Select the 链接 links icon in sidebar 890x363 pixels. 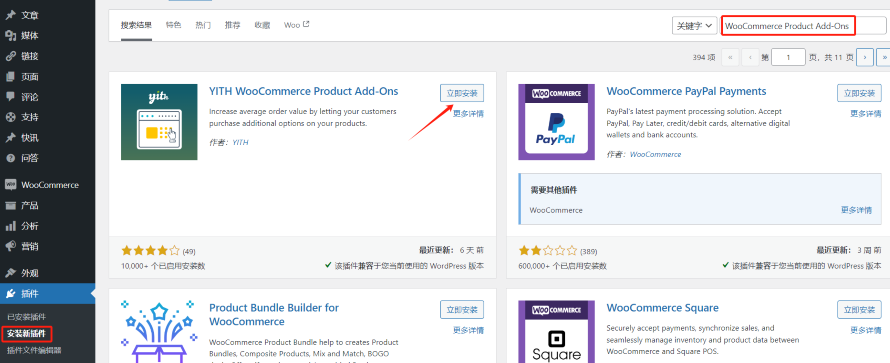click(x=10, y=56)
